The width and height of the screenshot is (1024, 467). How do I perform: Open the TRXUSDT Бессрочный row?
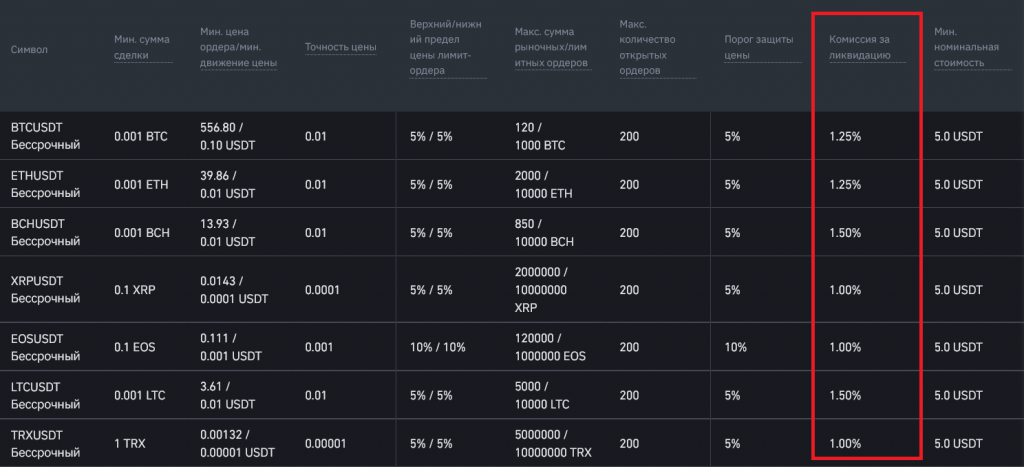[45, 443]
